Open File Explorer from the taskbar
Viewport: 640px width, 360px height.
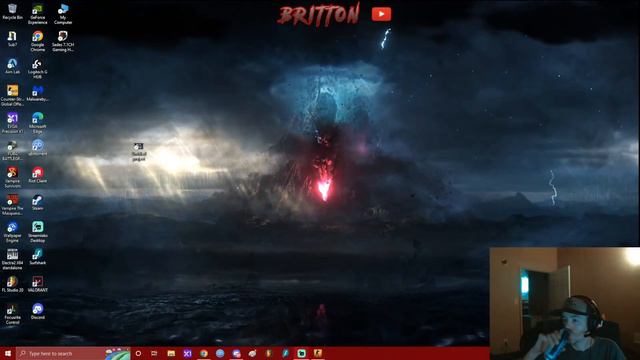coord(171,353)
